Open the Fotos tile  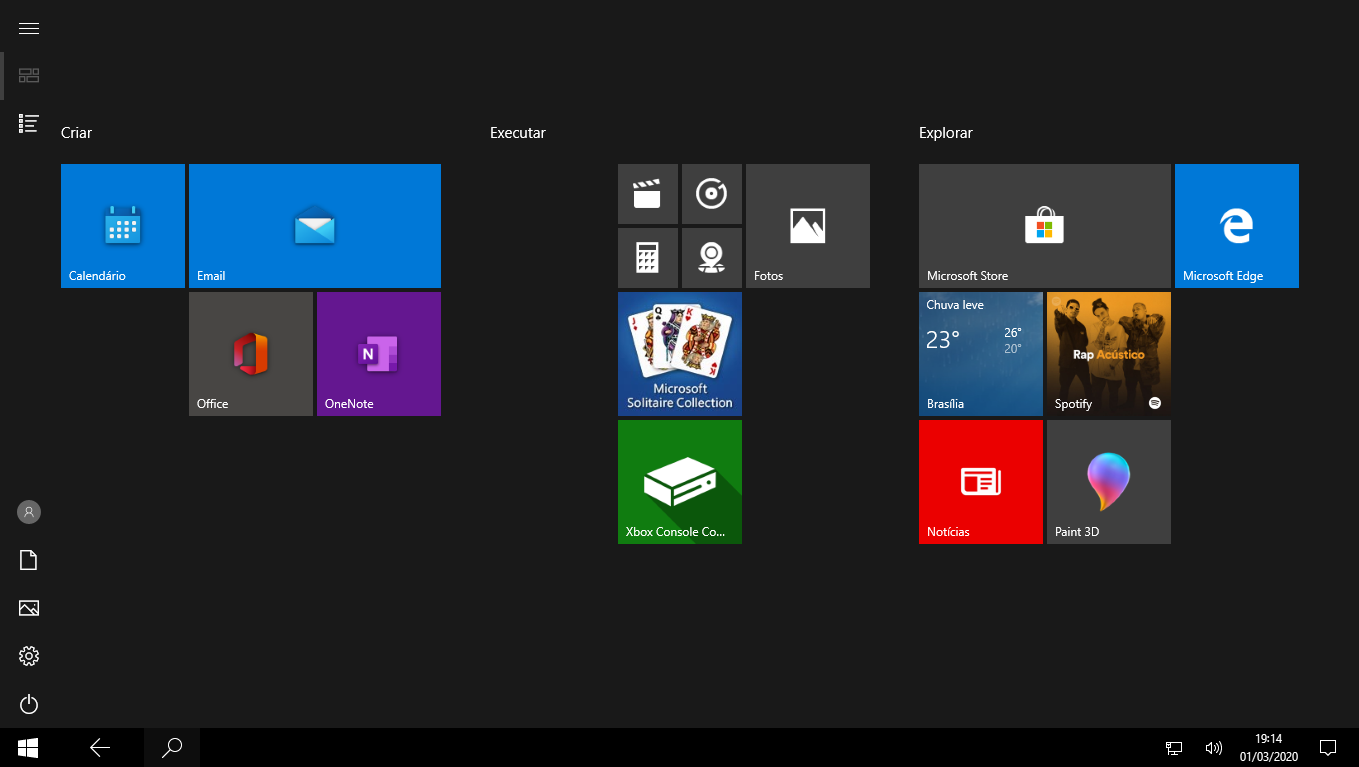click(808, 226)
